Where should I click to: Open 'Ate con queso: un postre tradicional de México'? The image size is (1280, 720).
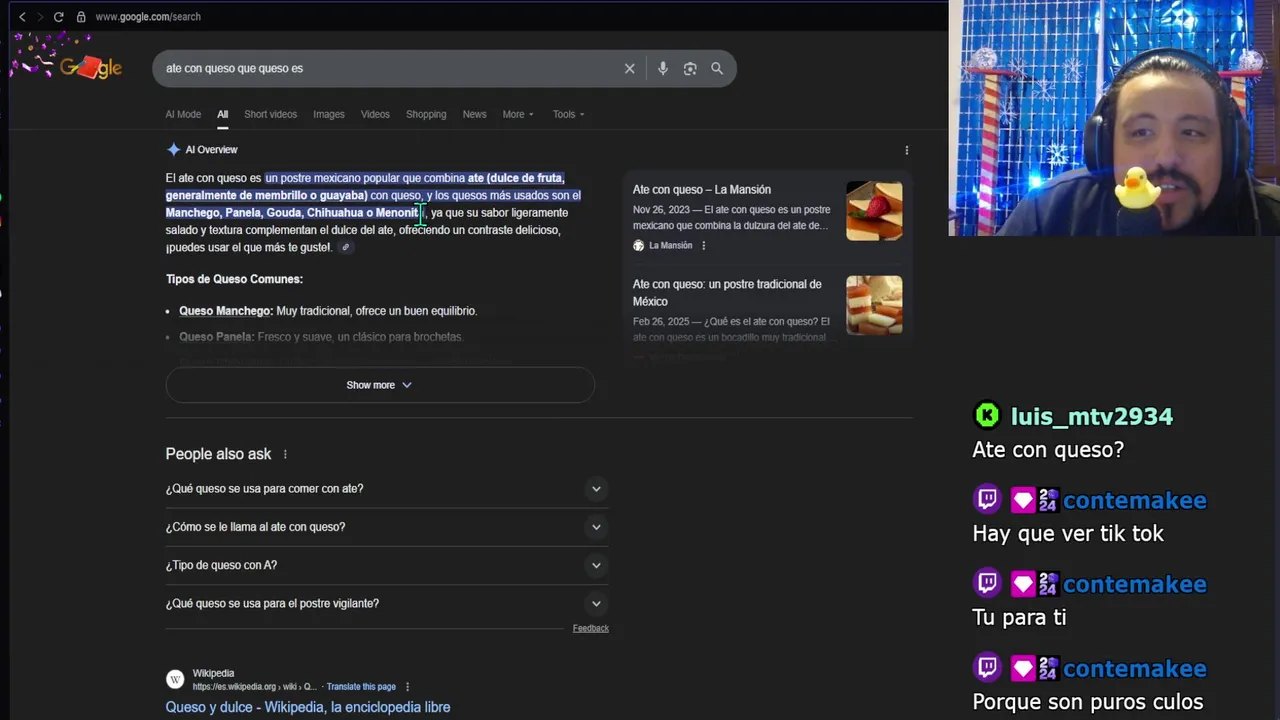tap(727, 292)
